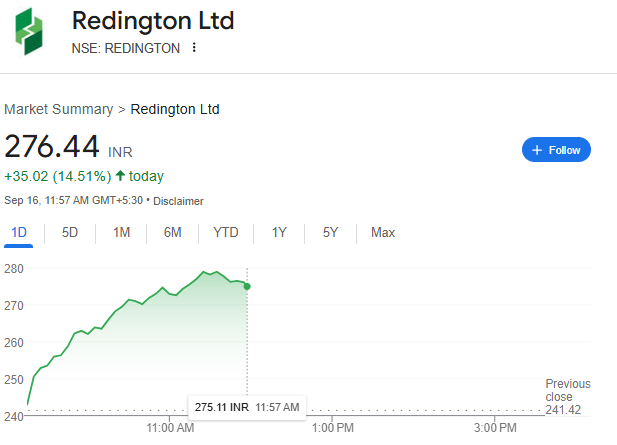Show the 6M price chart

tap(172, 233)
